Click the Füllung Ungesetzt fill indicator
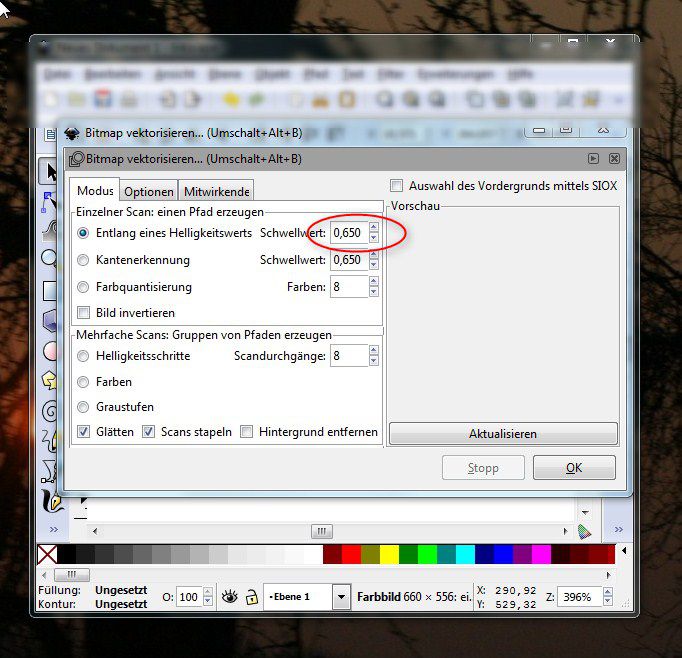This screenshot has width=682, height=658. point(121,590)
